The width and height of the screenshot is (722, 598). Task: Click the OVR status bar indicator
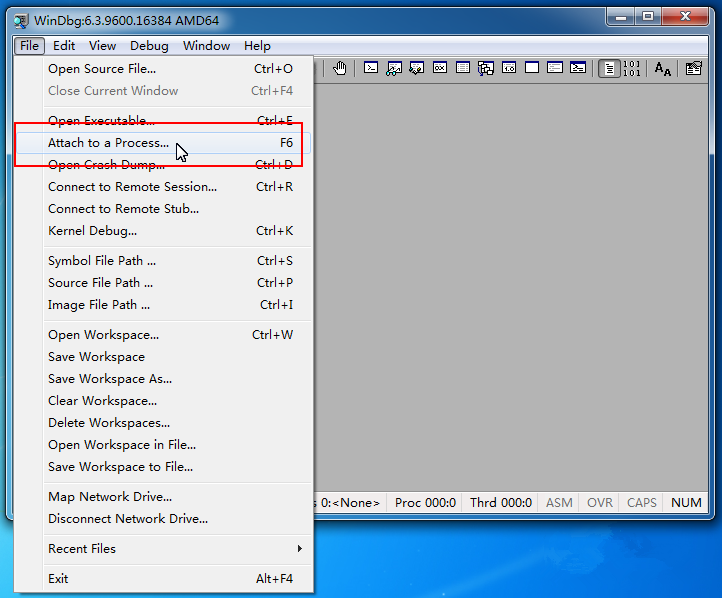[600, 503]
